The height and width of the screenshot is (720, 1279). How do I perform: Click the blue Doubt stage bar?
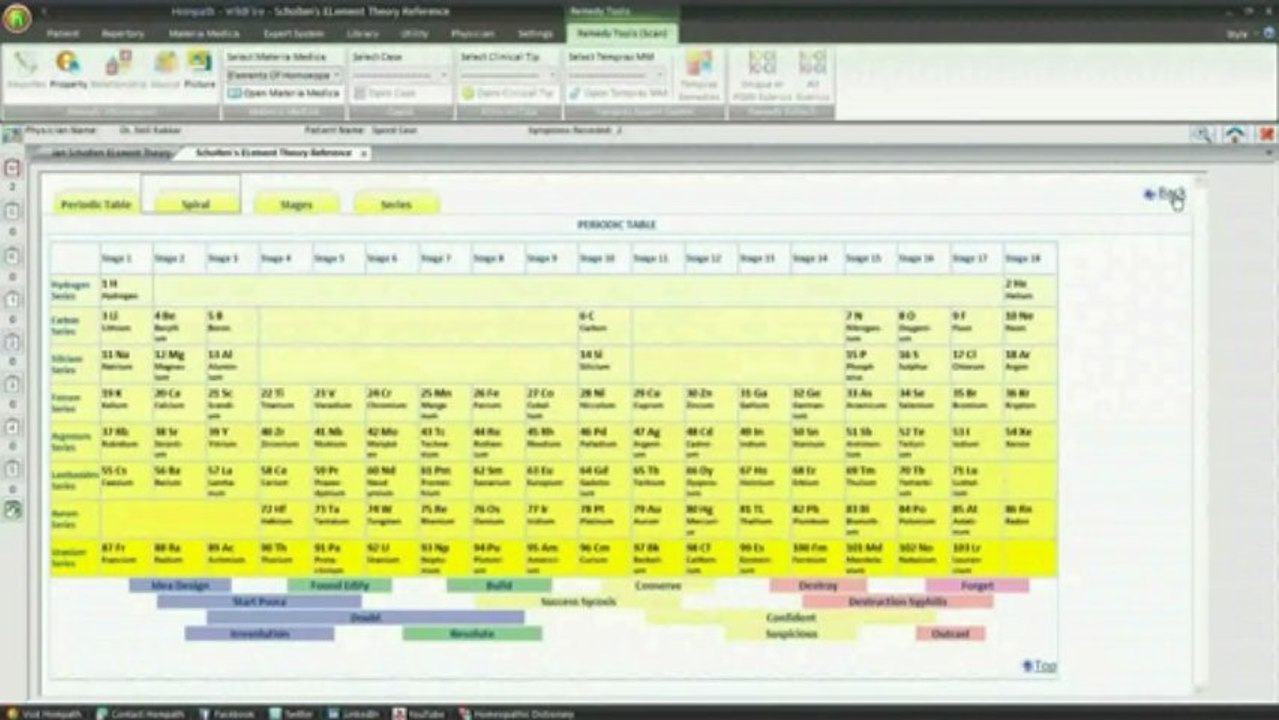pos(365,618)
